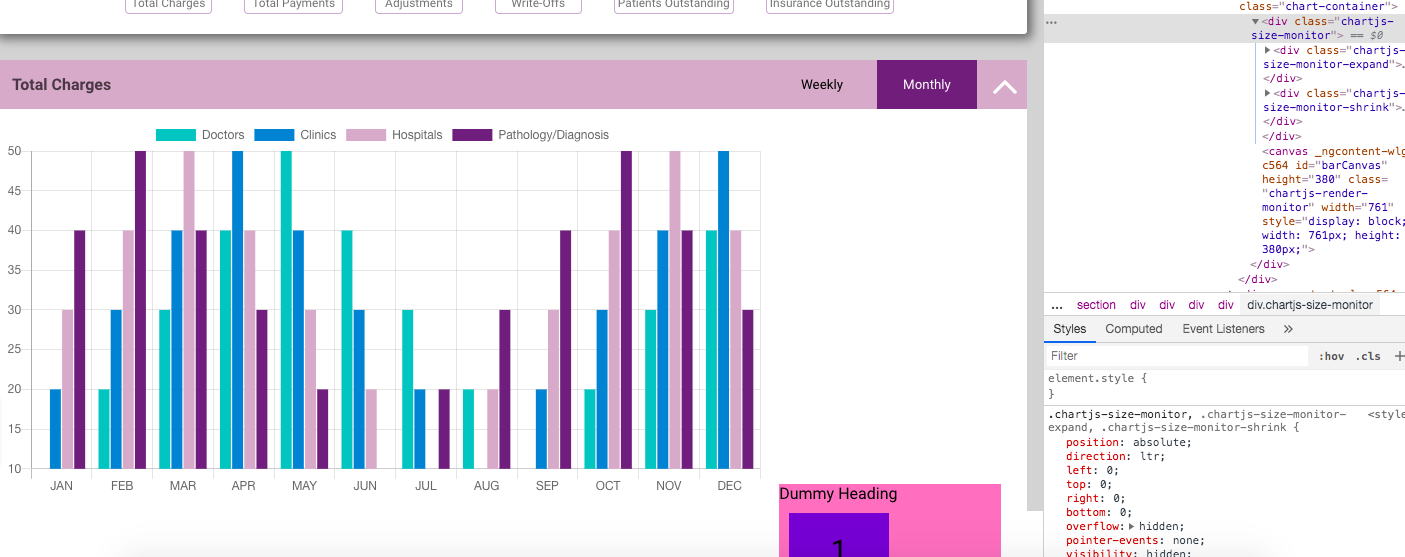Switch chart to Weekly view
Screen dimensions: 1405x557
[x=822, y=85]
